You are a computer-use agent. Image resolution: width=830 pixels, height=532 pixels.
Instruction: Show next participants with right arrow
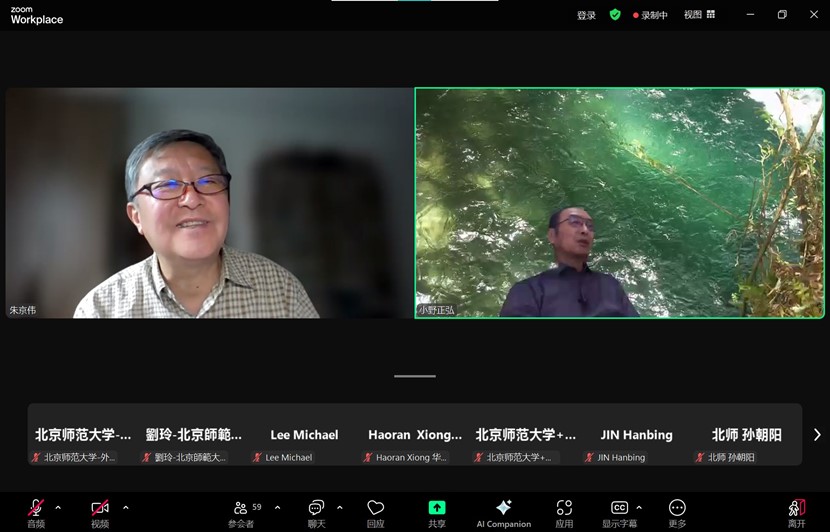(x=817, y=435)
